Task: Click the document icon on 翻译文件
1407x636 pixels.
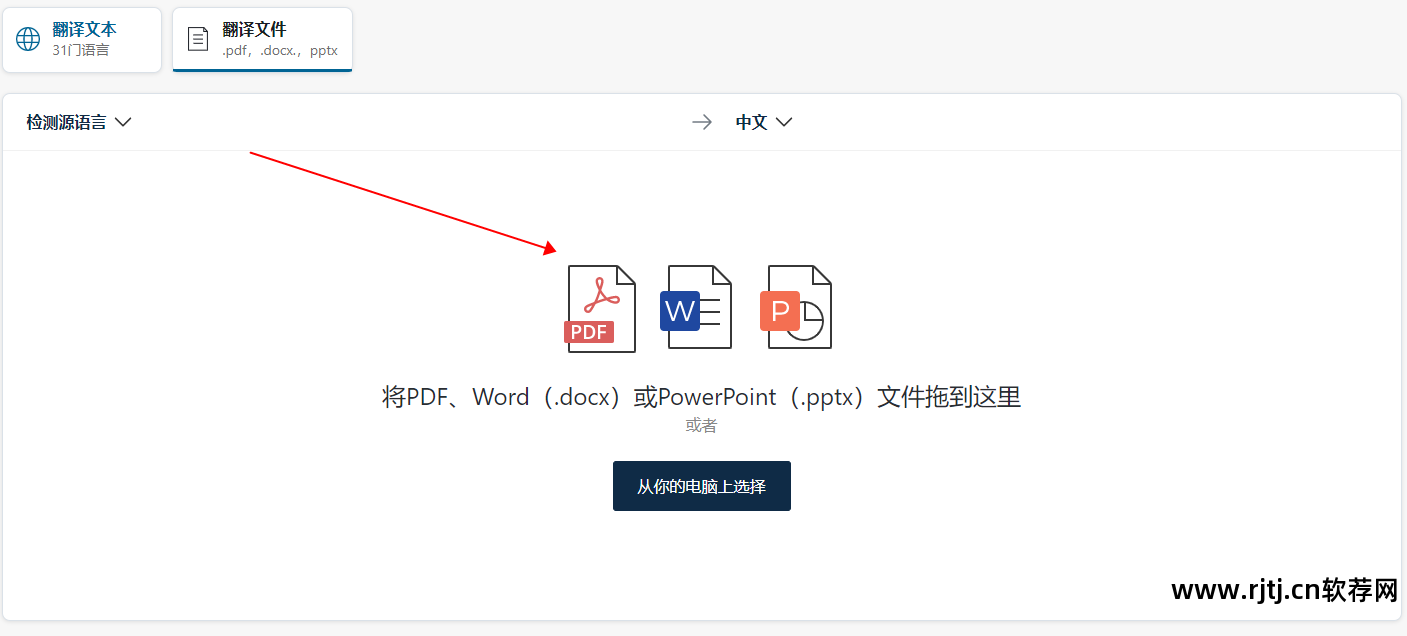Action: coord(199,40)
